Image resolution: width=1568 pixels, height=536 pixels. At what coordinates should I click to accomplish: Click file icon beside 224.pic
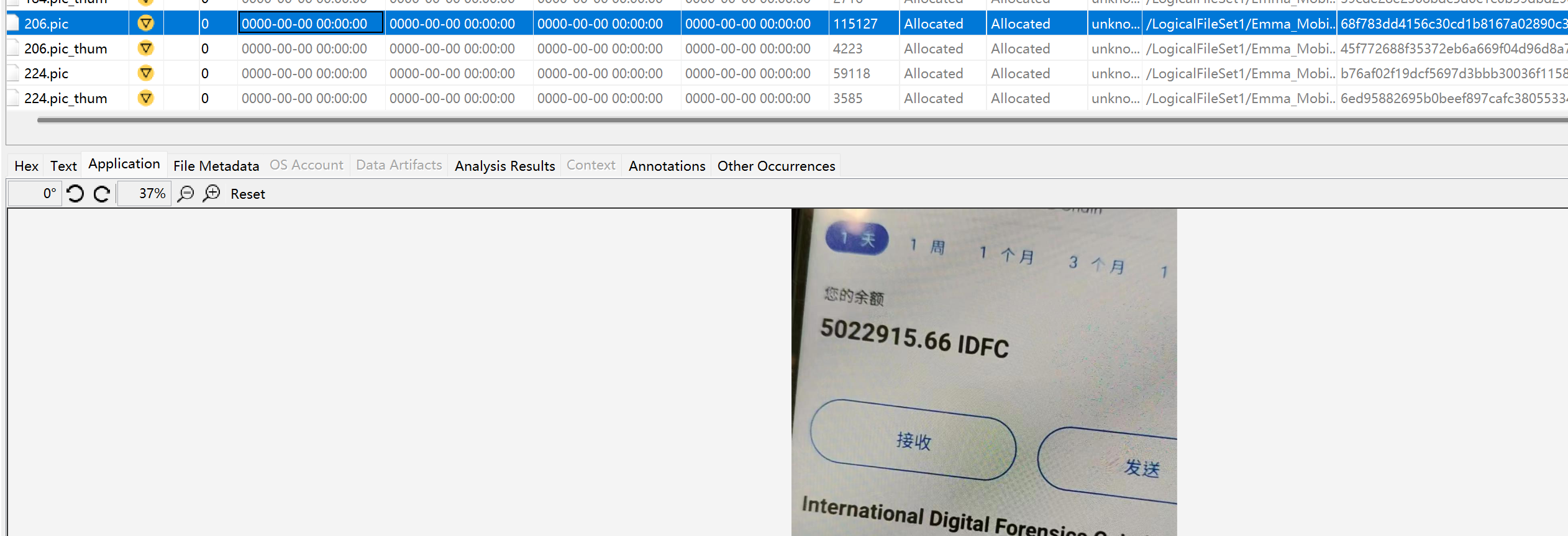click(13, 73)
